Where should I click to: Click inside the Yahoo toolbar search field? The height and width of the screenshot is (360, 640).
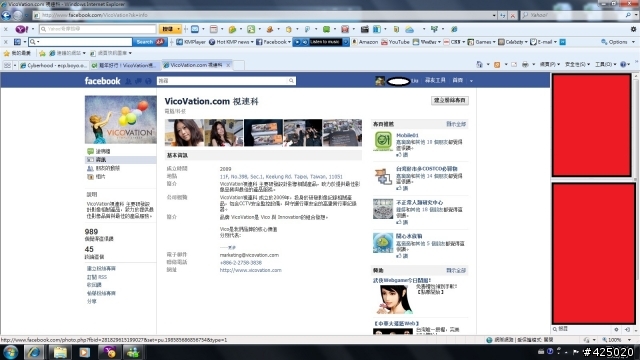(98, 29)
